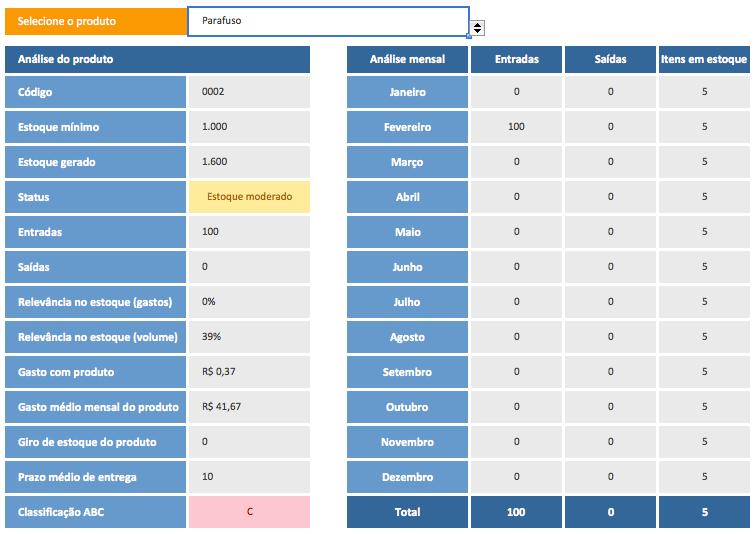Click the Saídas column header

tap(610, 60)
